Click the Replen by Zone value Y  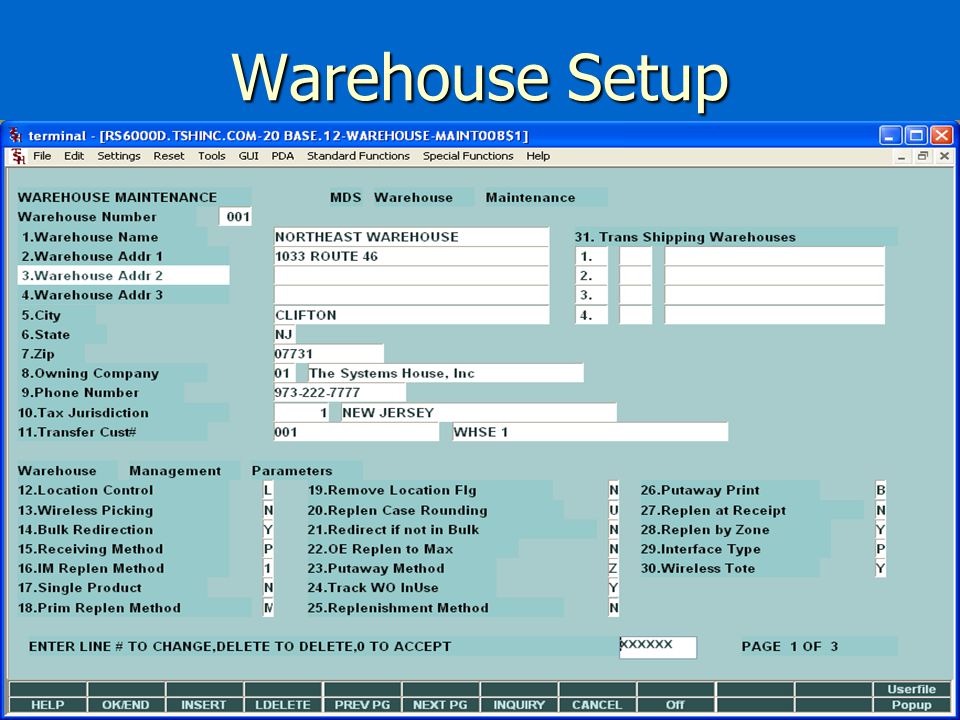(x=880, y=530)
